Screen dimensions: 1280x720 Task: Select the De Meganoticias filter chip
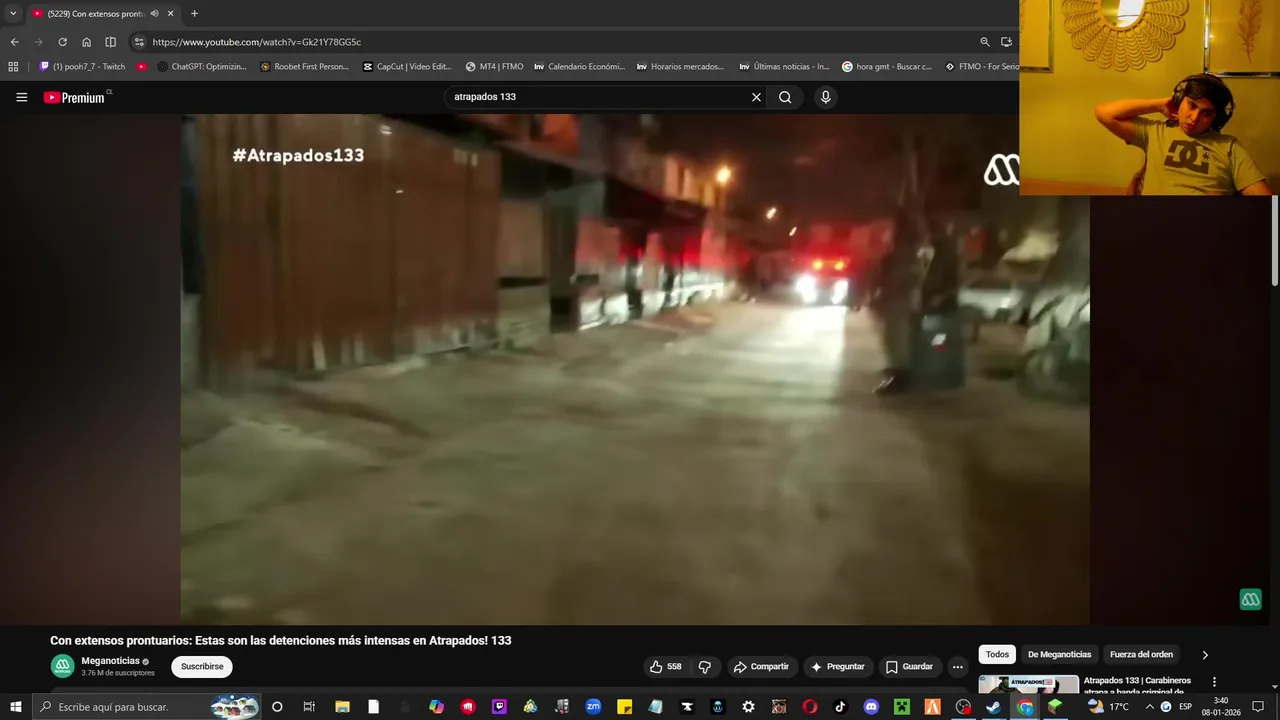click(x=1059, y=654)
